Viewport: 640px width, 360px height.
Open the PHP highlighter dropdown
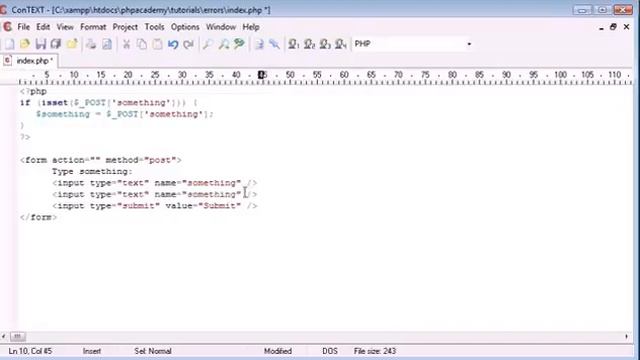[x=469, y=44]
